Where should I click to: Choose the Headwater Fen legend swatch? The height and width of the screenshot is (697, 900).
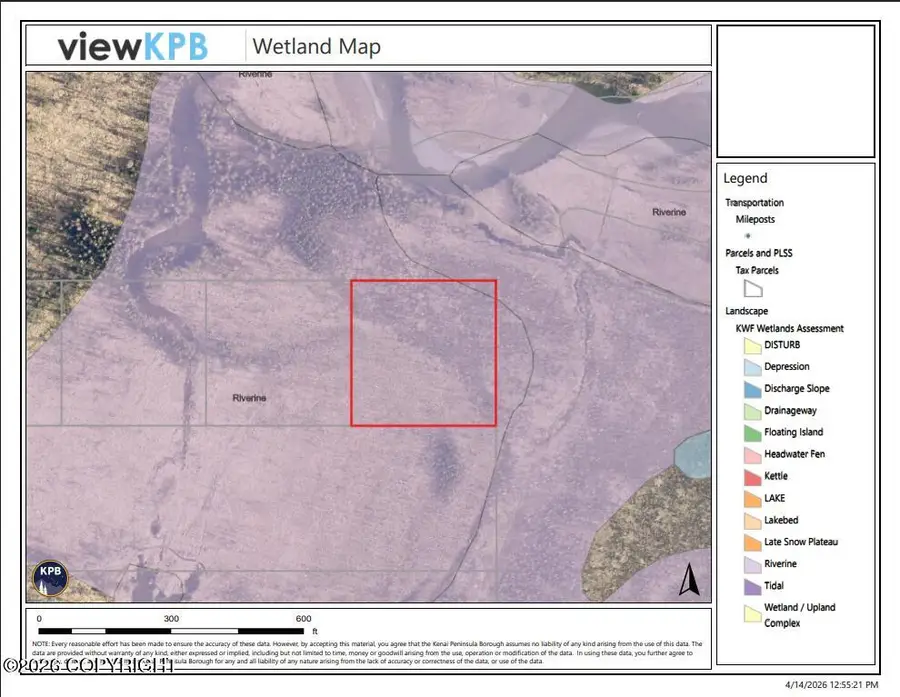(752, 455)
